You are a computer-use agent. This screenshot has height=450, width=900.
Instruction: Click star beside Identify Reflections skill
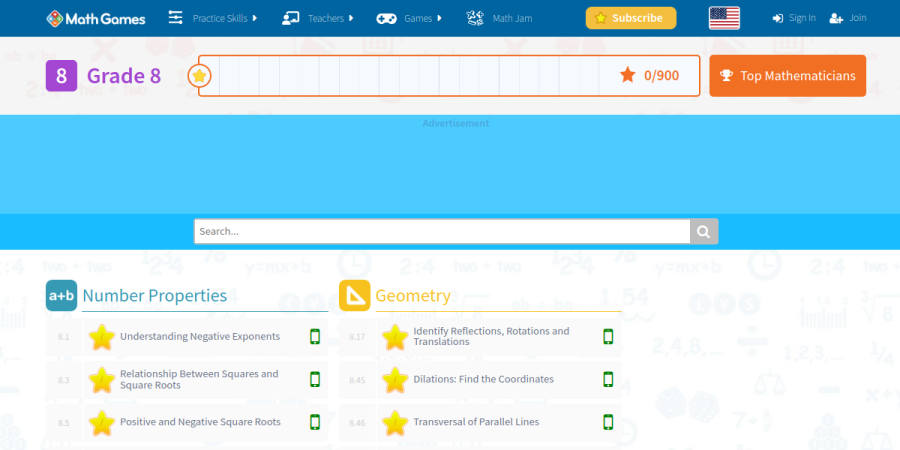[395, 337]
